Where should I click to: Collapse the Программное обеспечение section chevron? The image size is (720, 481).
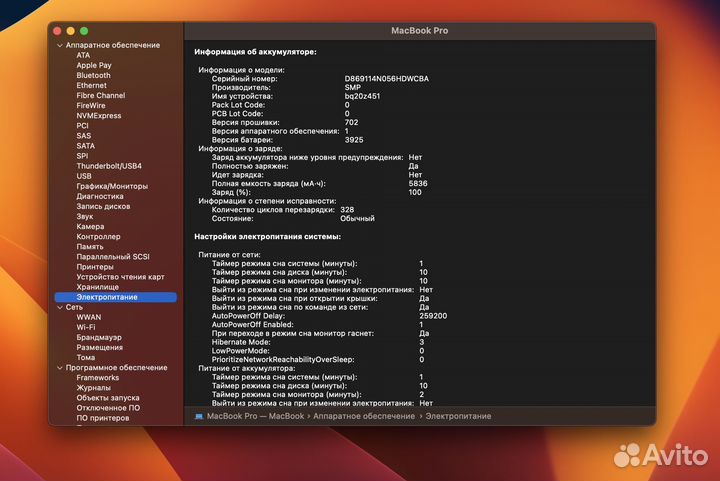coord(60,368)
